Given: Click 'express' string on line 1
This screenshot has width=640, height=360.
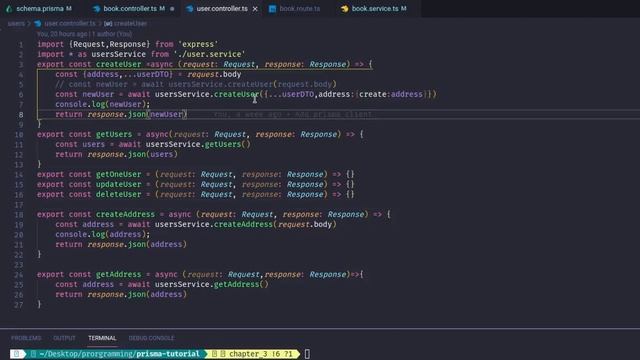Looking at the screenshot, I should [198, 44].
